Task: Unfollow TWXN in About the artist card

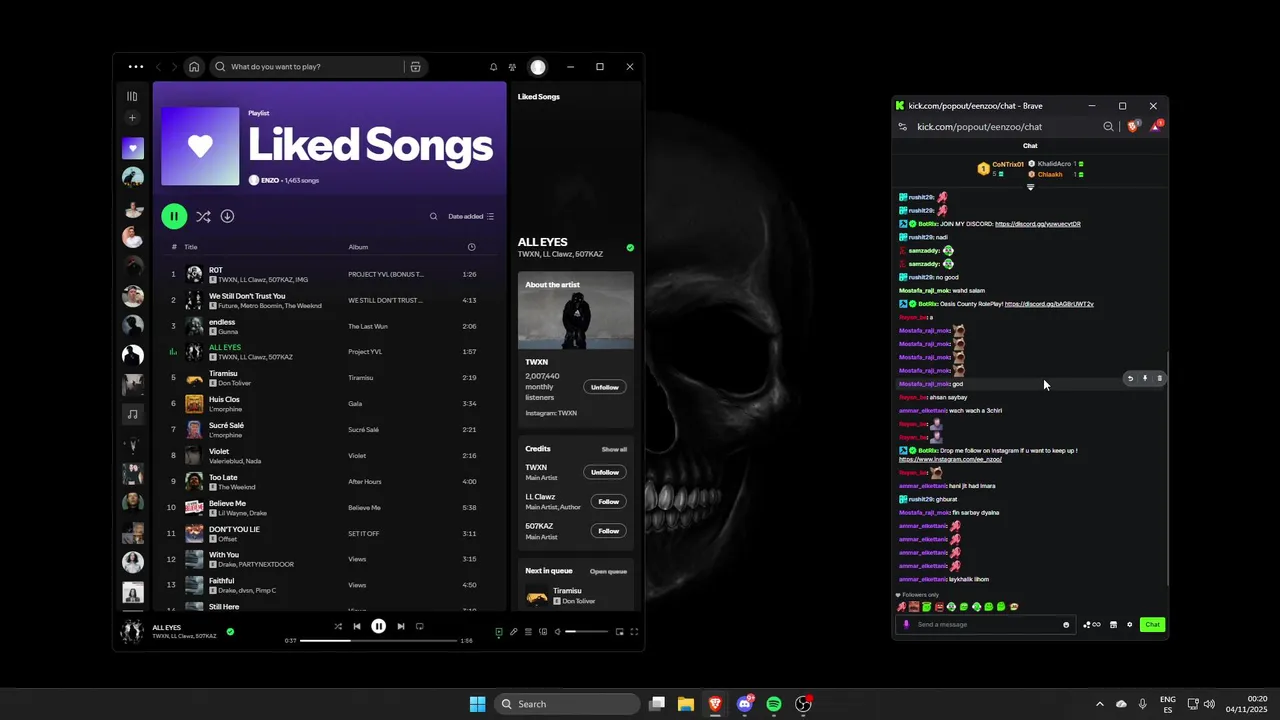Action: (x=605, y=387)
